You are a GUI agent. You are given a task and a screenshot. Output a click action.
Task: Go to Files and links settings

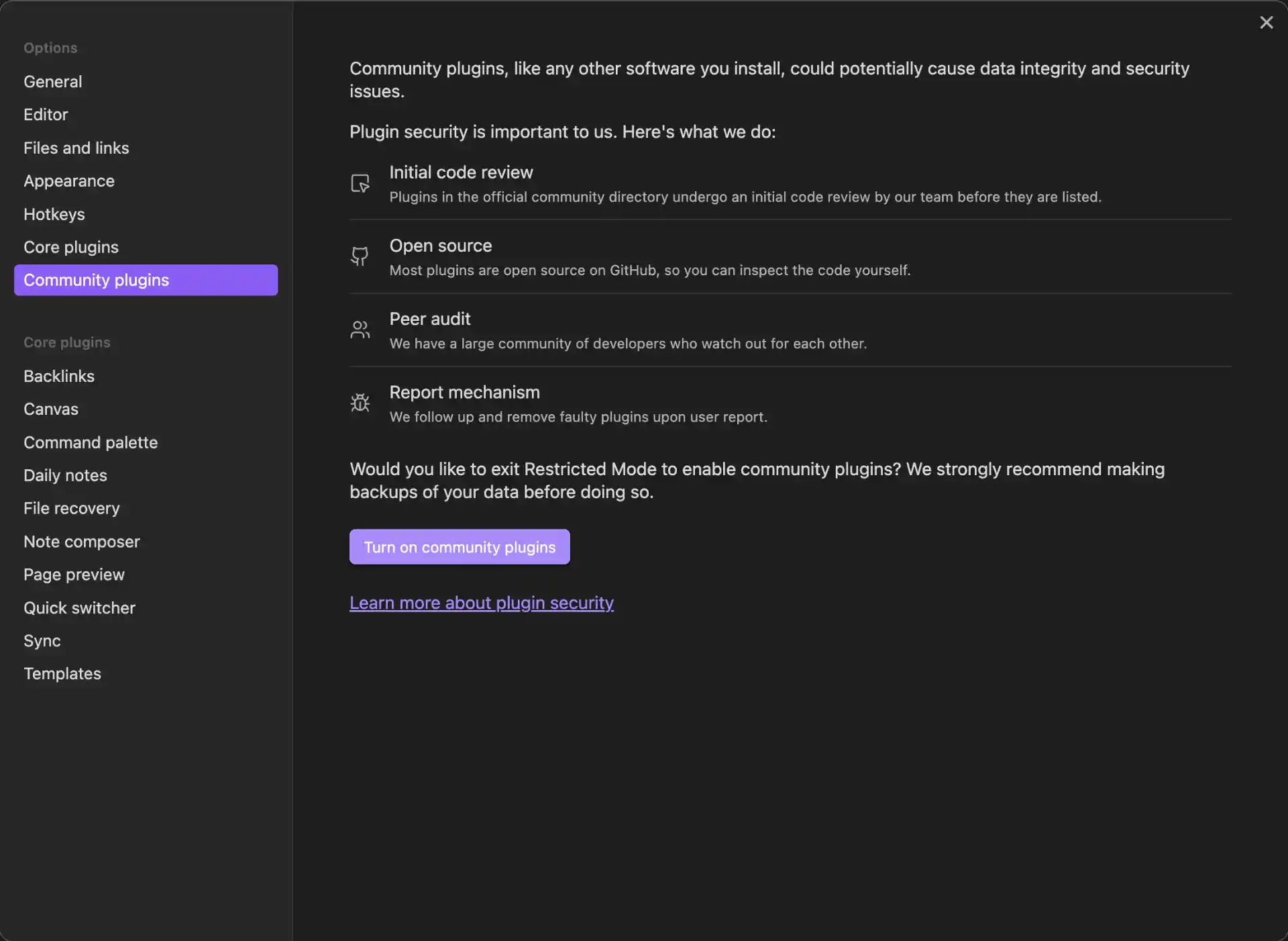76,148
